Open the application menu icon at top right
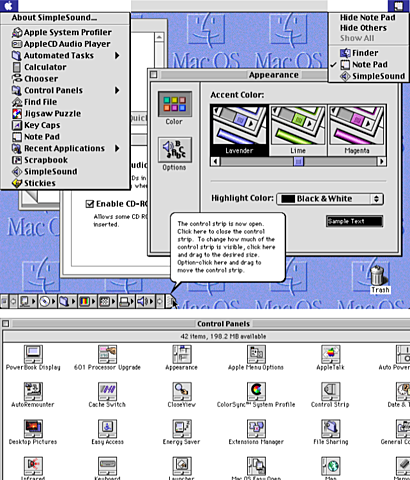This screenshot has width=410, height=480. (x=398, y=6)
